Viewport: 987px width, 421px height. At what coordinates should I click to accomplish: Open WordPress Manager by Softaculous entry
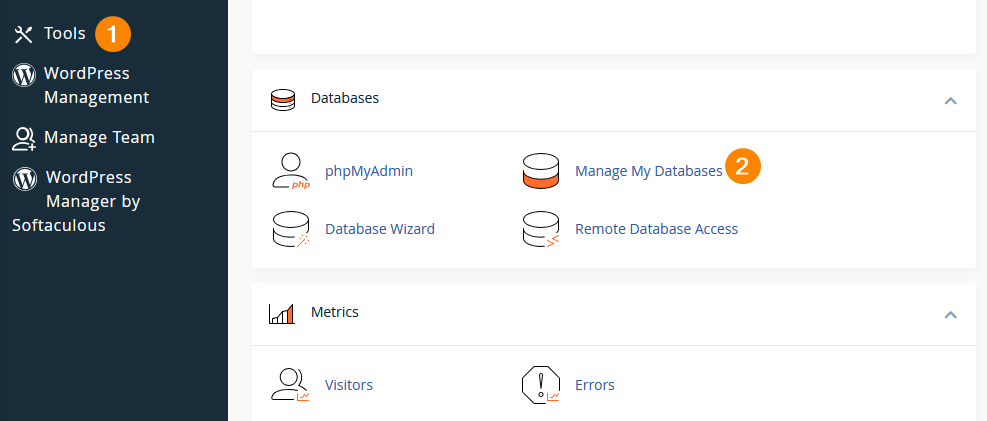click(76, 201)
